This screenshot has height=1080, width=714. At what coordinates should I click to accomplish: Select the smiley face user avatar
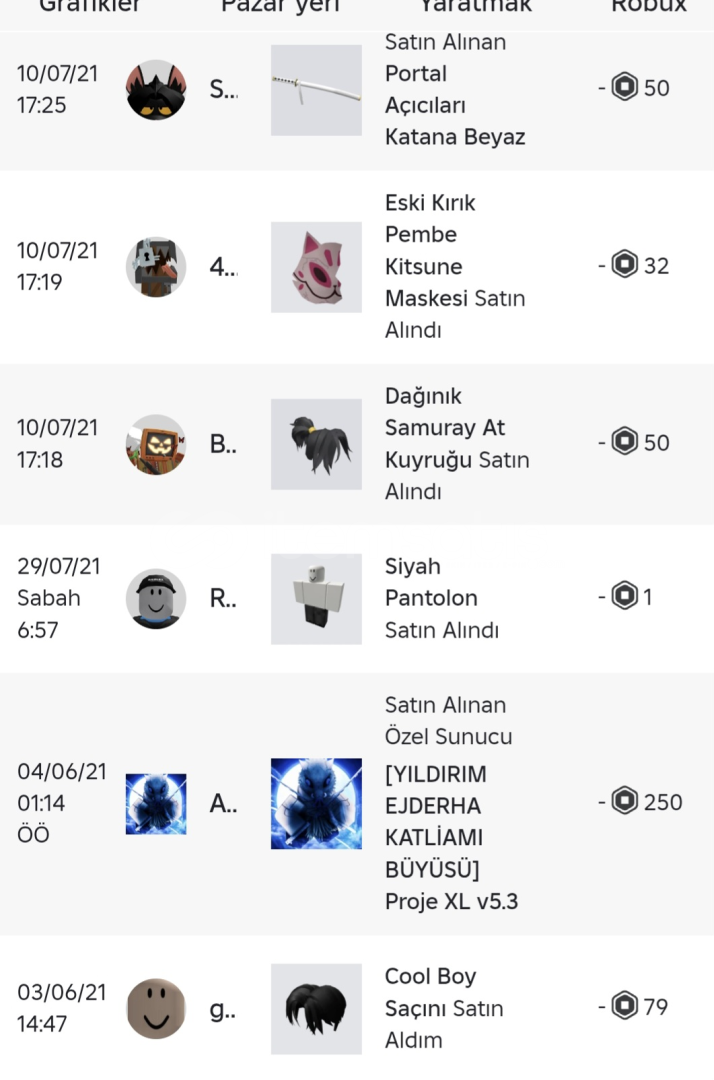(x=156, y=1009)
